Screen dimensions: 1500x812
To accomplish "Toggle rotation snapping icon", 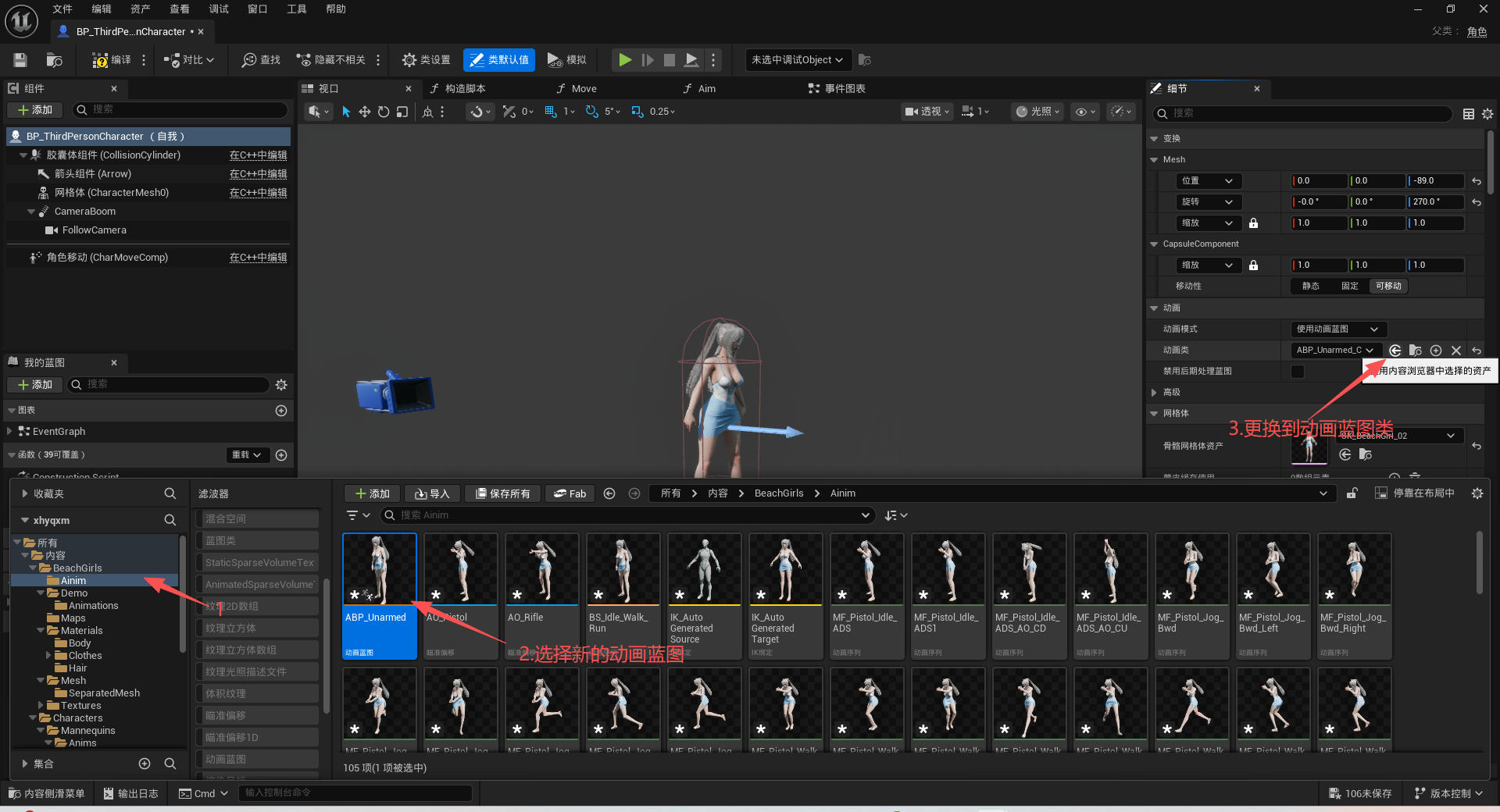I will (592, 112).
